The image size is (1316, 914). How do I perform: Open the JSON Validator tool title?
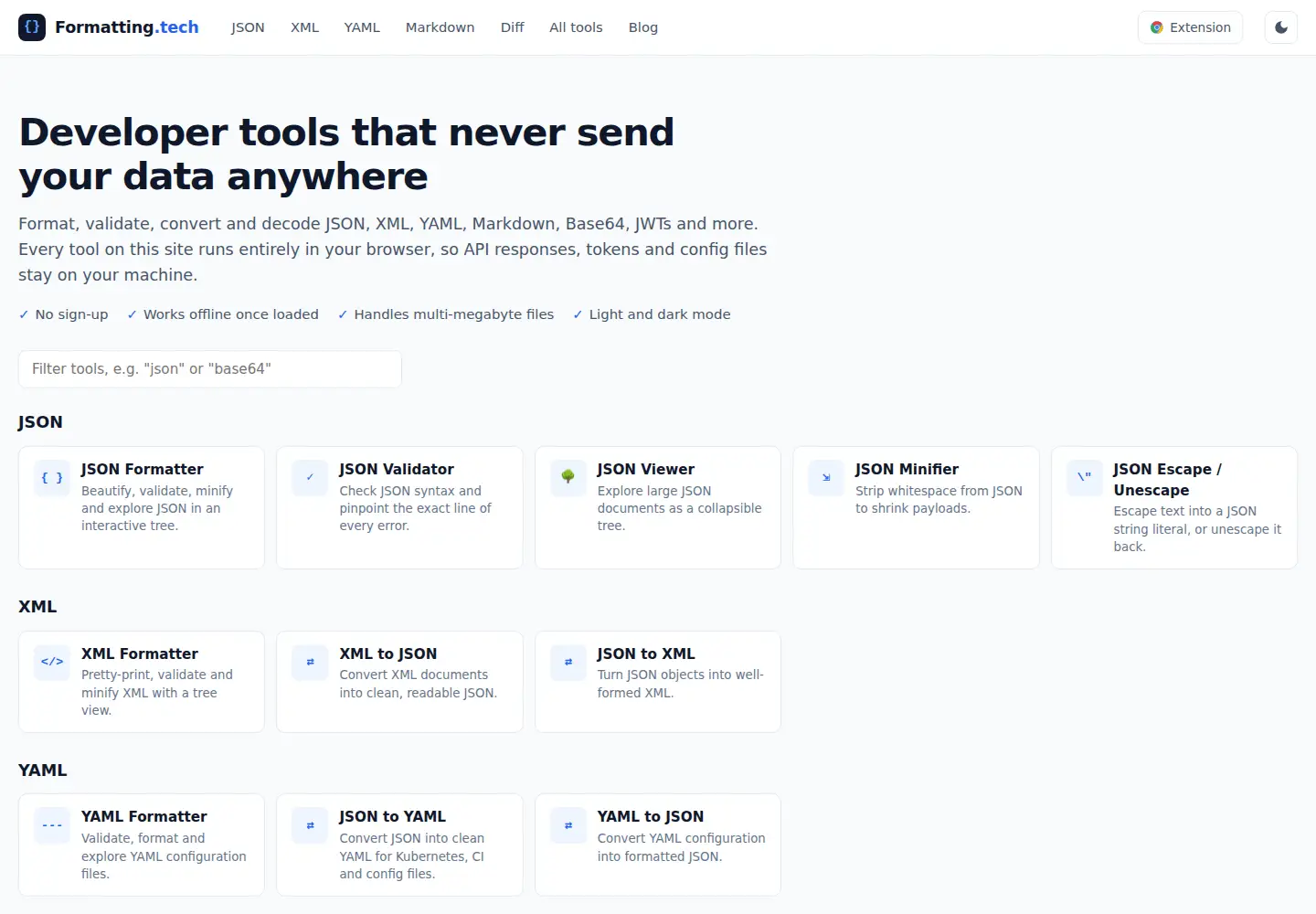click(x=397, y=469)
